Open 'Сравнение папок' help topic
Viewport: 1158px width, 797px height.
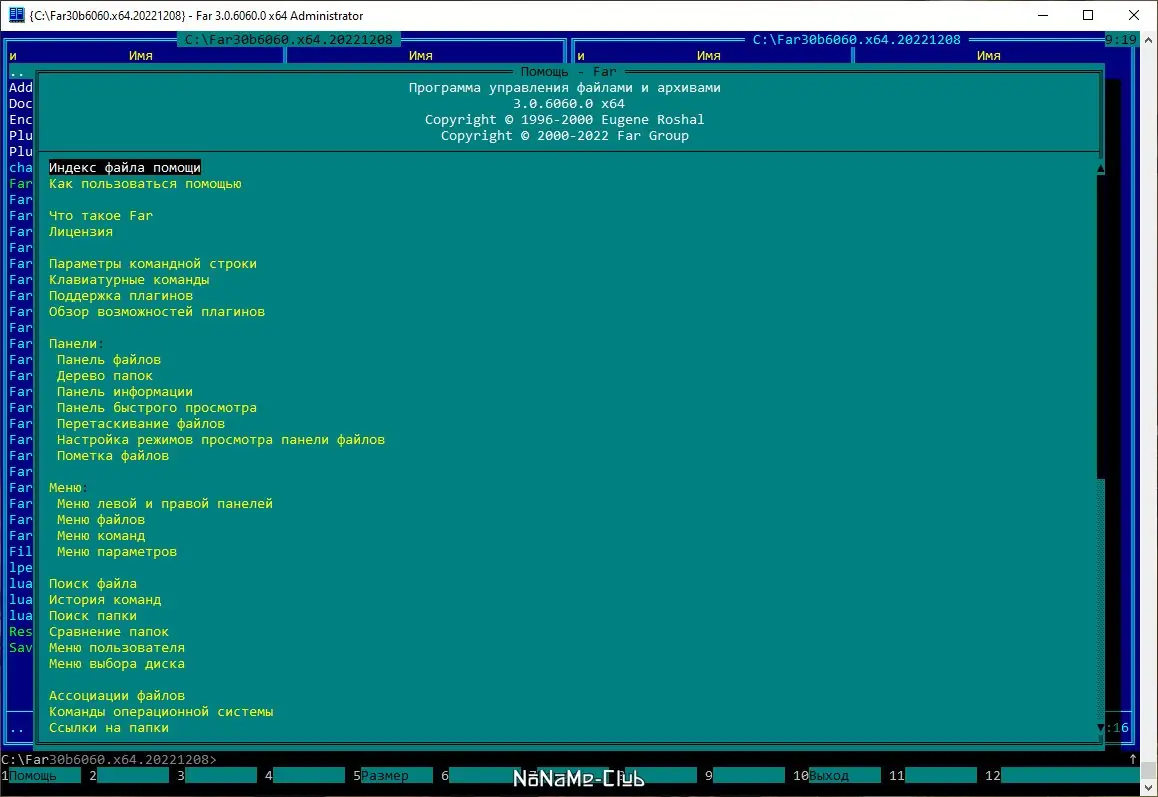(109, 632)
